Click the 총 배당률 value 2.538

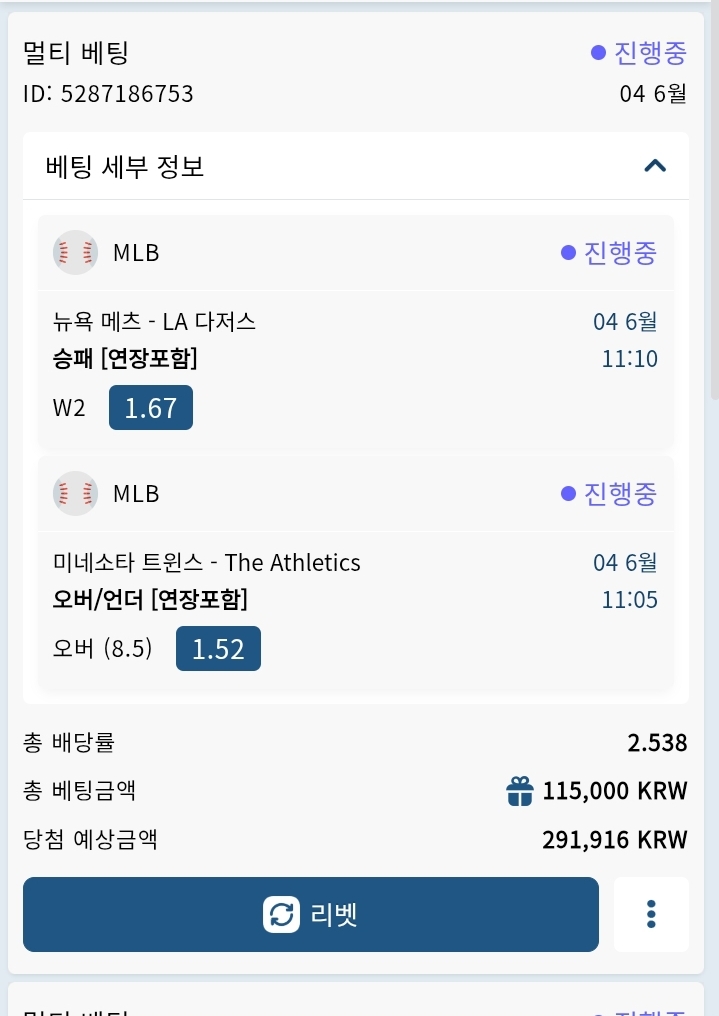[x=657, y=743]
